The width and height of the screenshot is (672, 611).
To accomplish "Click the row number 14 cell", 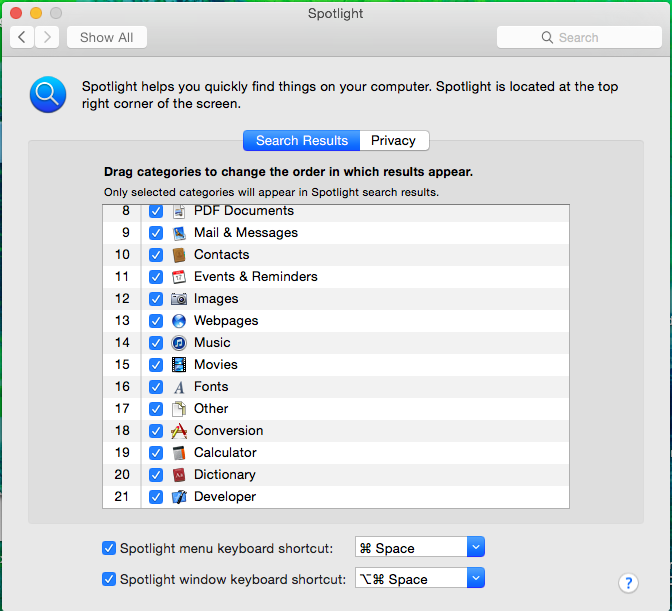I will tap(122, 343).
